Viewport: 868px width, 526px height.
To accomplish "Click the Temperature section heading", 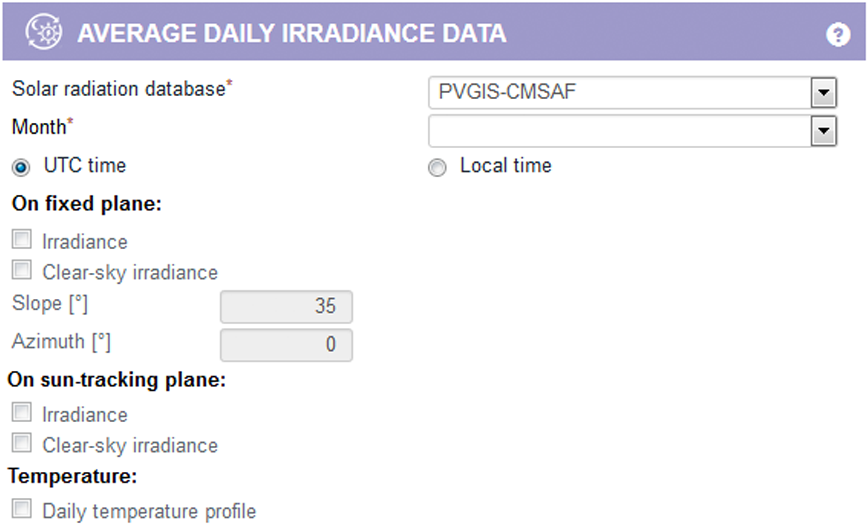I will pyautogui.click(x=72, y=476).
